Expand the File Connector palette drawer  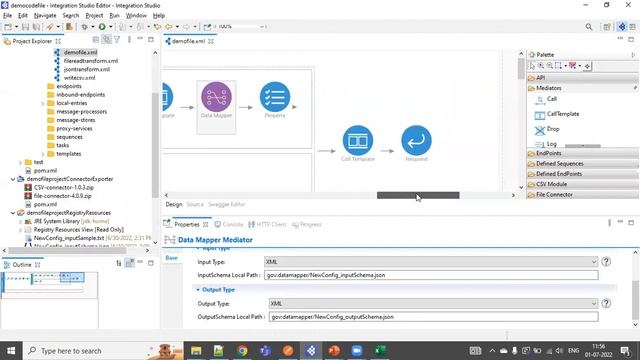[582, 195]
